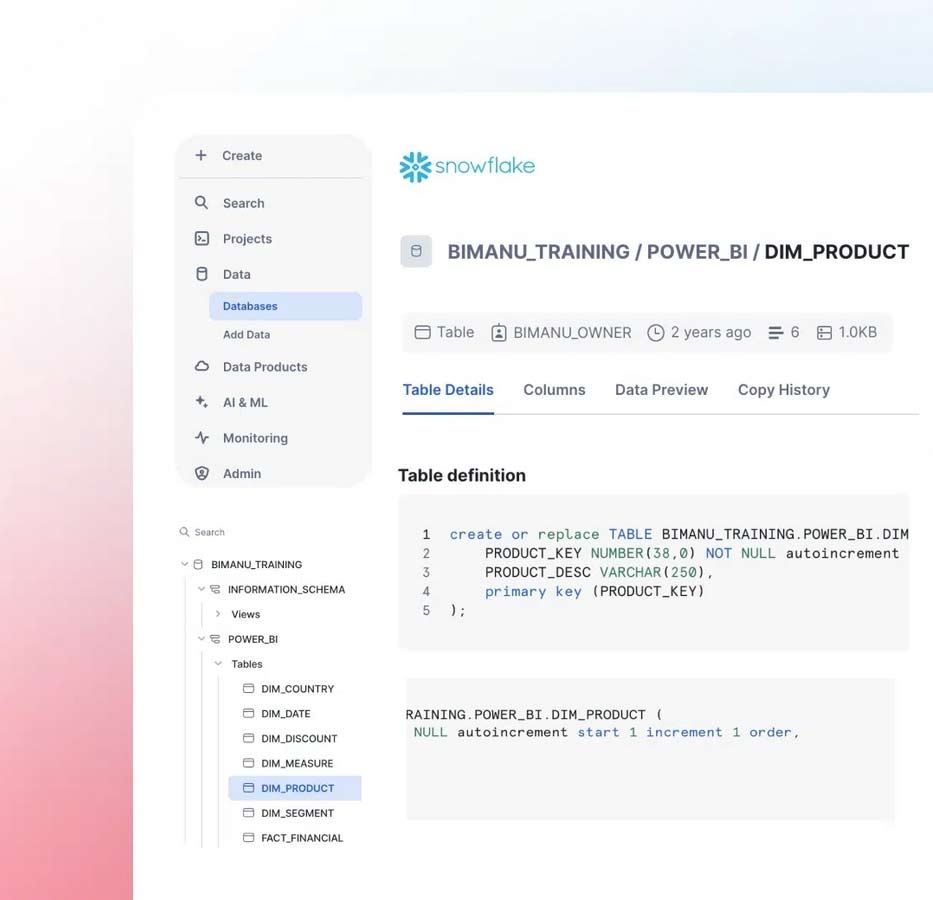Click the database icon beside the breadcrumb title

click(416, 251)
